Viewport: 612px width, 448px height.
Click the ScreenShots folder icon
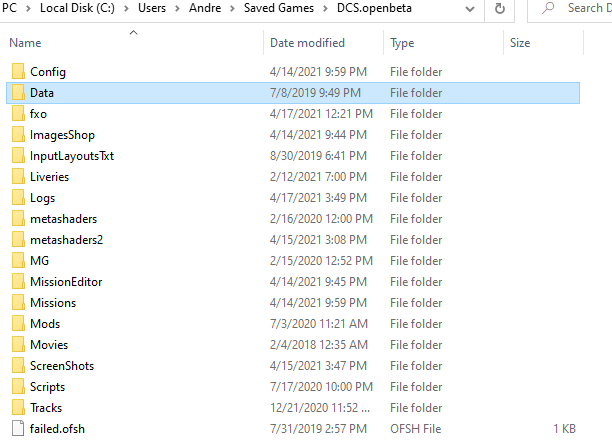18,366
